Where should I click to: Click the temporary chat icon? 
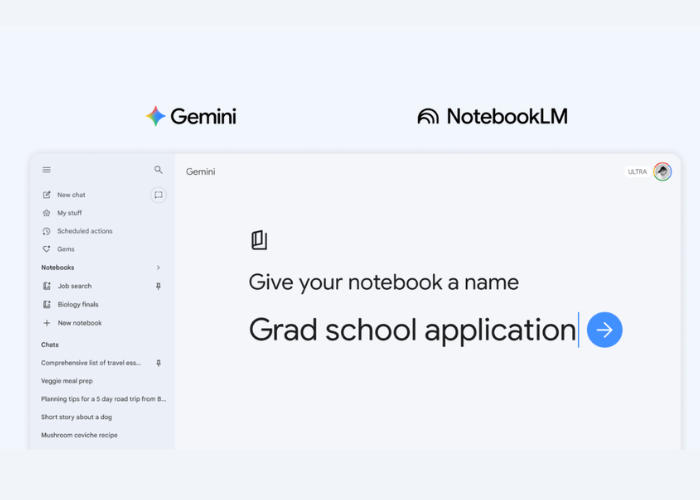click(158, 195)
